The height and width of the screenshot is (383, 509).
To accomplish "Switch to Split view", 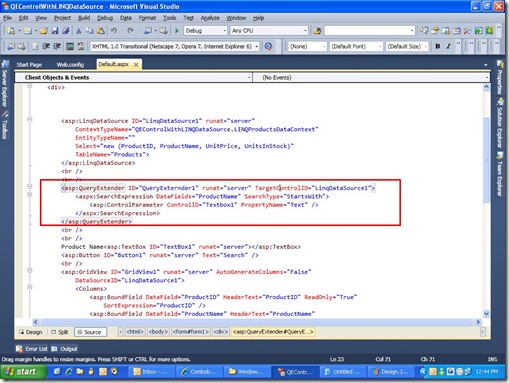I will (60, 332).
